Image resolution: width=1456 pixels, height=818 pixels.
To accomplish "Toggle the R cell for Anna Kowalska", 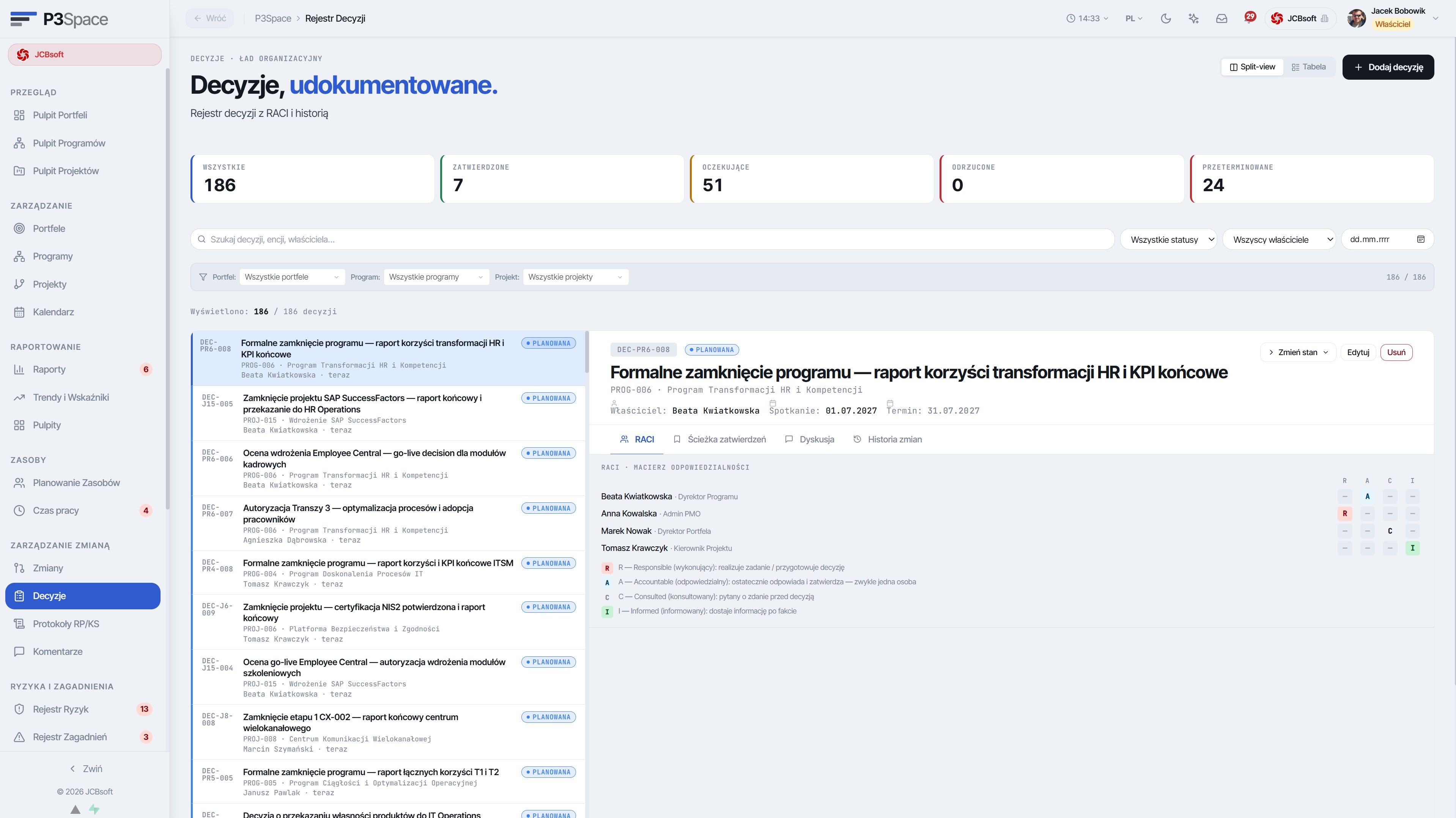I will [1345, 513].
